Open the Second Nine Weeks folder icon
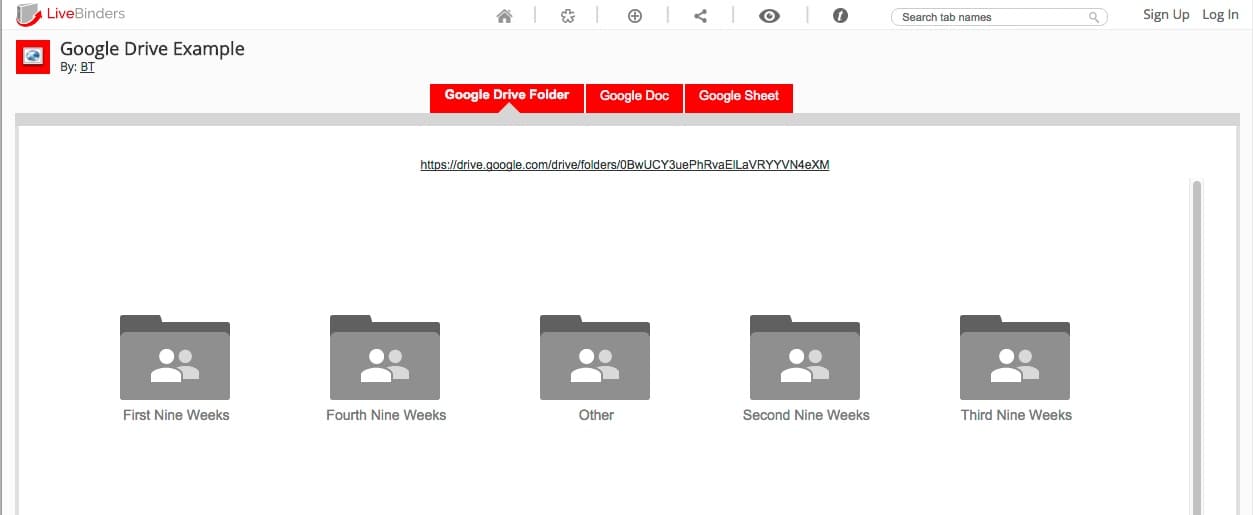Image resolution: width=1253 pixels, height=515 pixels. tap(805, 357)
